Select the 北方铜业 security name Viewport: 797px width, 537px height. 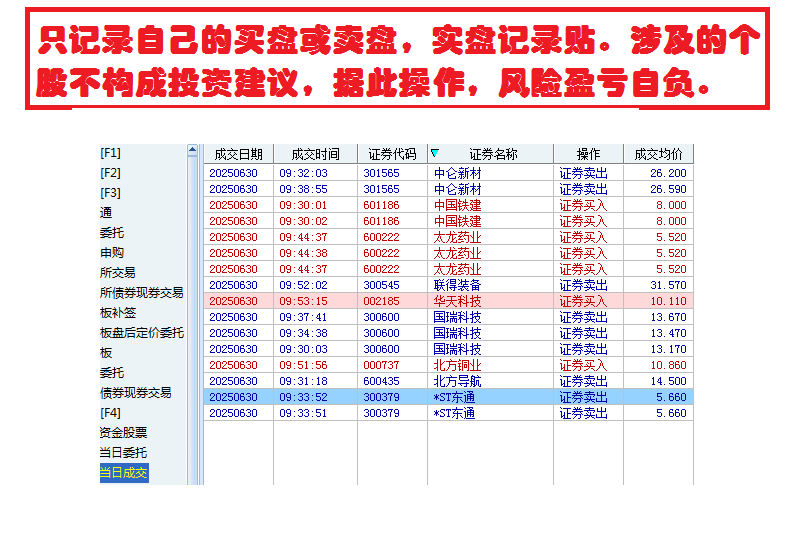tap(457, 365)
